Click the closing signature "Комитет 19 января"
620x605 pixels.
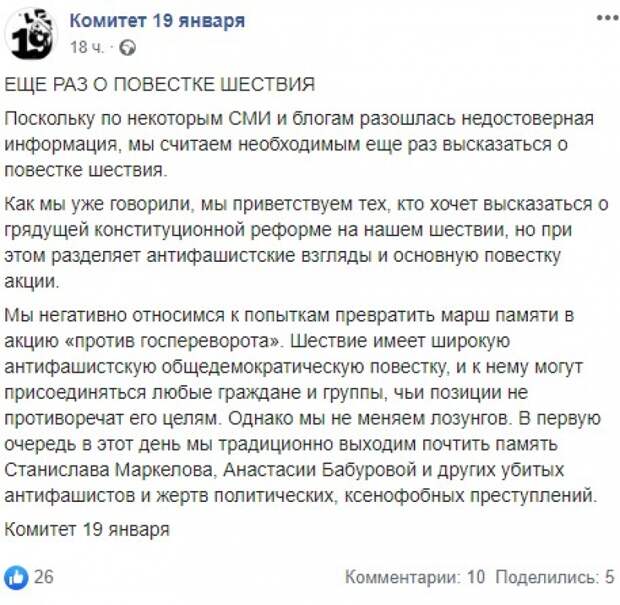tap(87, 529)
